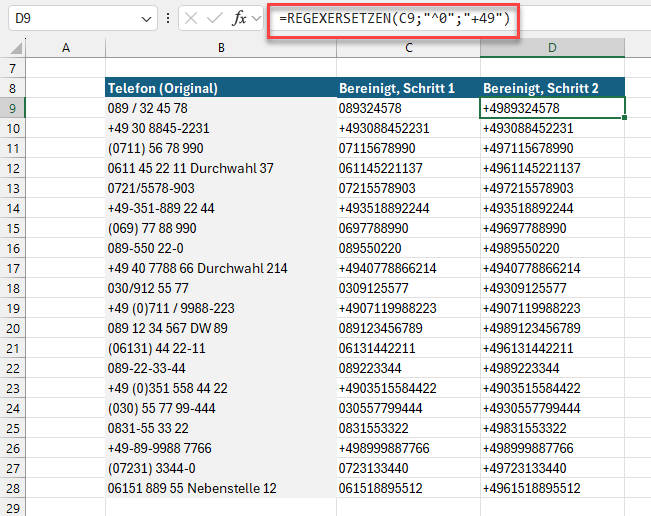This screenshot has height=516, width=651.
Task: Click the 'Bereinigt, Schritt 2' header cell
Action: (552, 88)
